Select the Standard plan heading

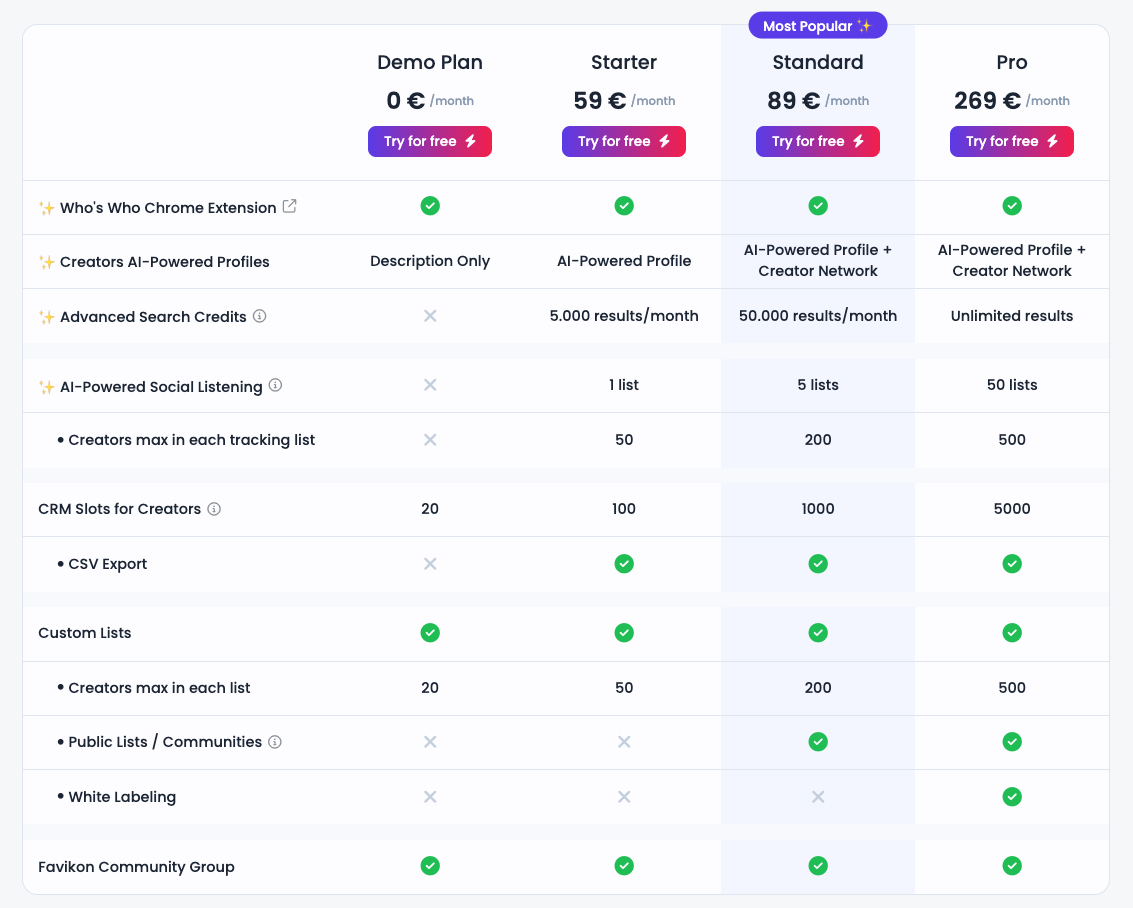tap(817, 62)
